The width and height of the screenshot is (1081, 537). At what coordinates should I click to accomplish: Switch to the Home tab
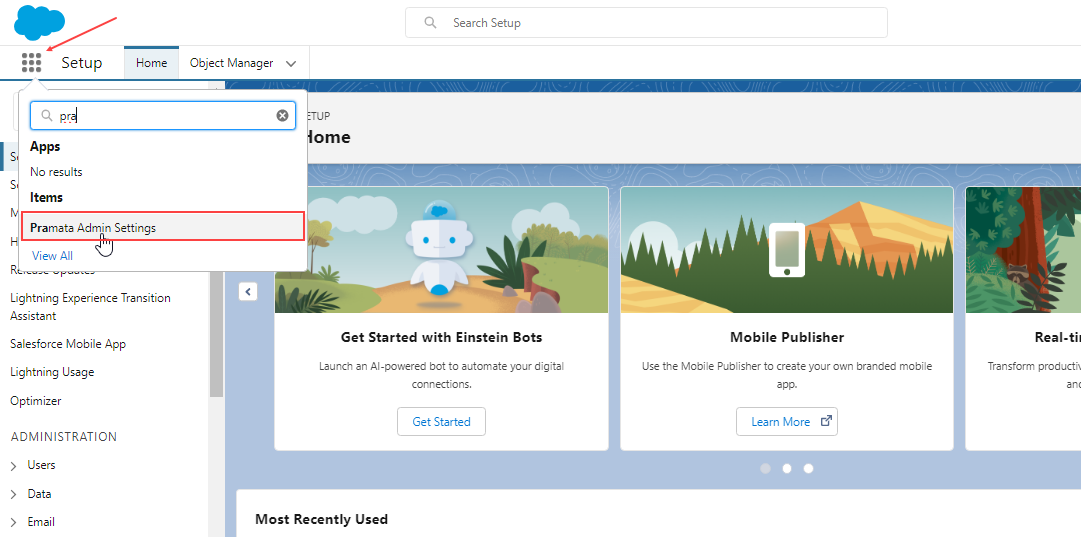click(152, 63)
